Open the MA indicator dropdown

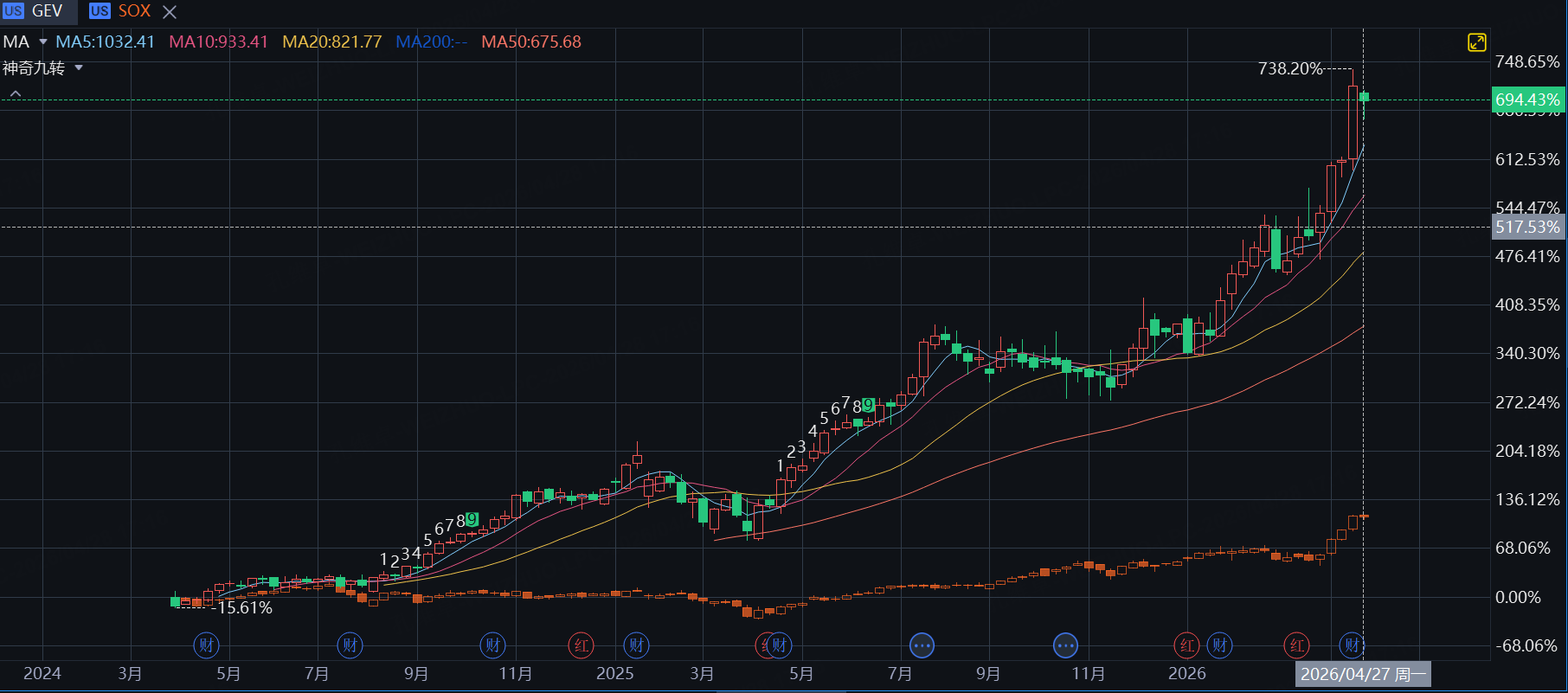[42, 42]
